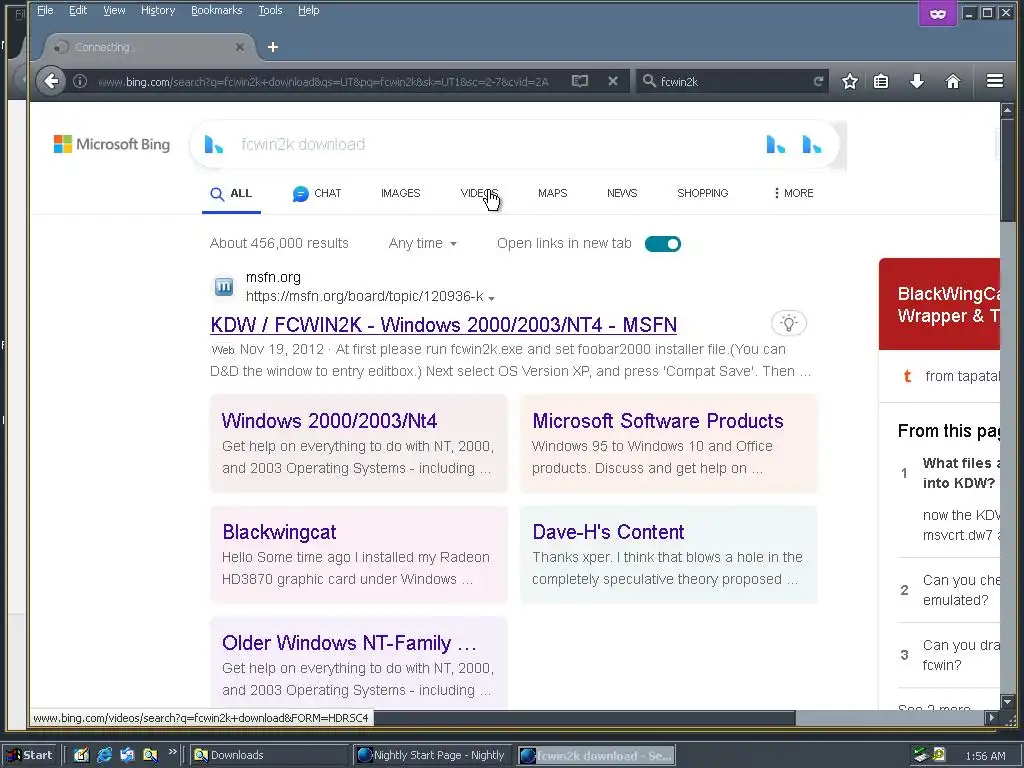Open a new tab with plus button
Screen dimensions: 1024x768
pyautogui.click(x=273, y=47)
